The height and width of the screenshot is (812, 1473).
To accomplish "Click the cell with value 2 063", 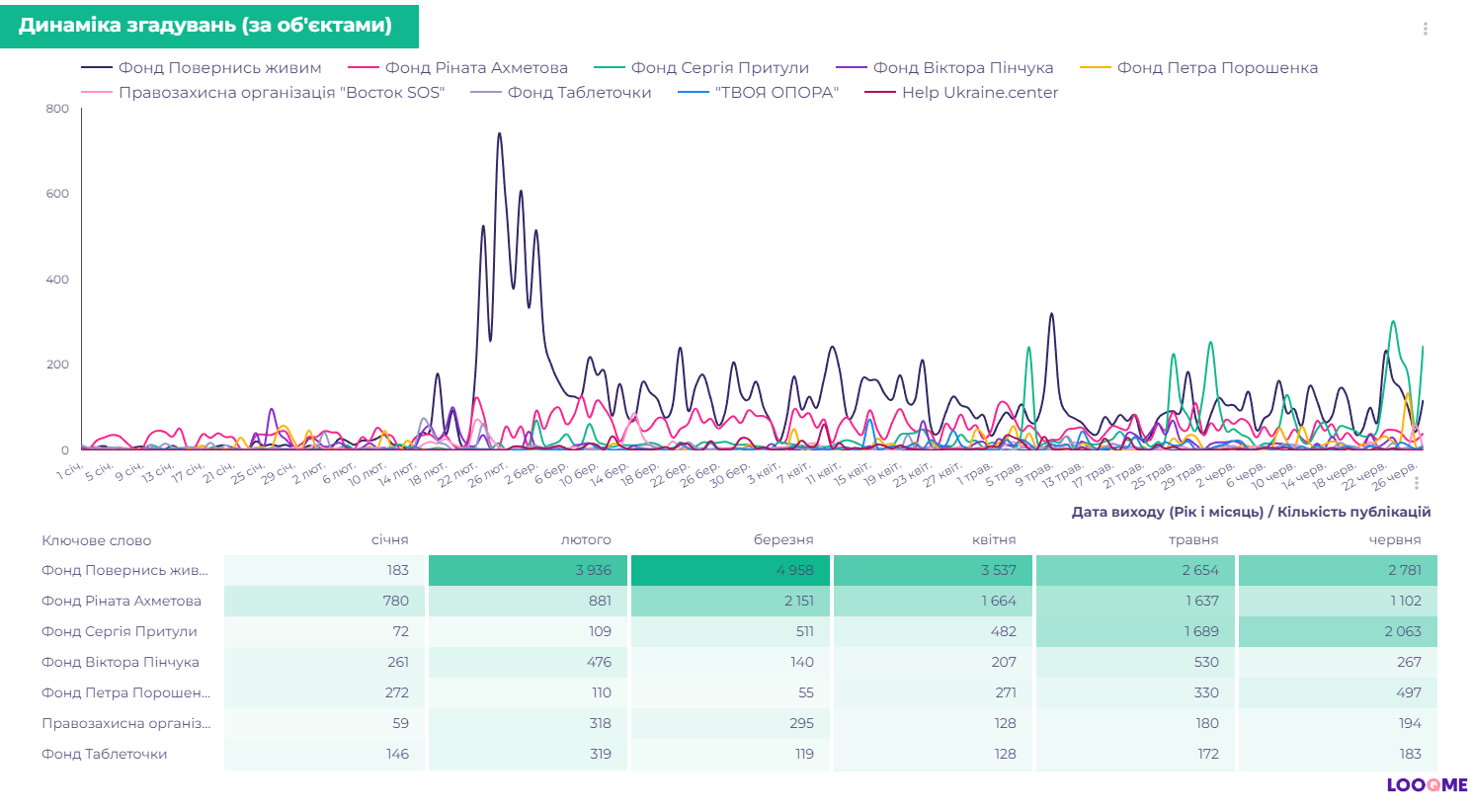I will [x=1338, y=631].
